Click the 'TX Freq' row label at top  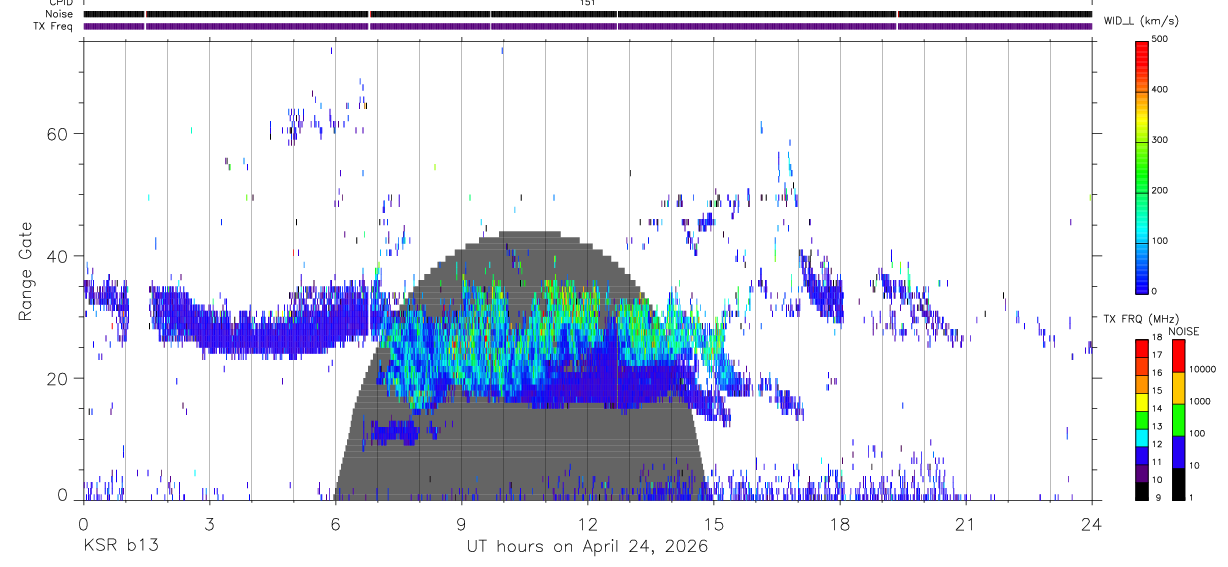pos(54,26)
